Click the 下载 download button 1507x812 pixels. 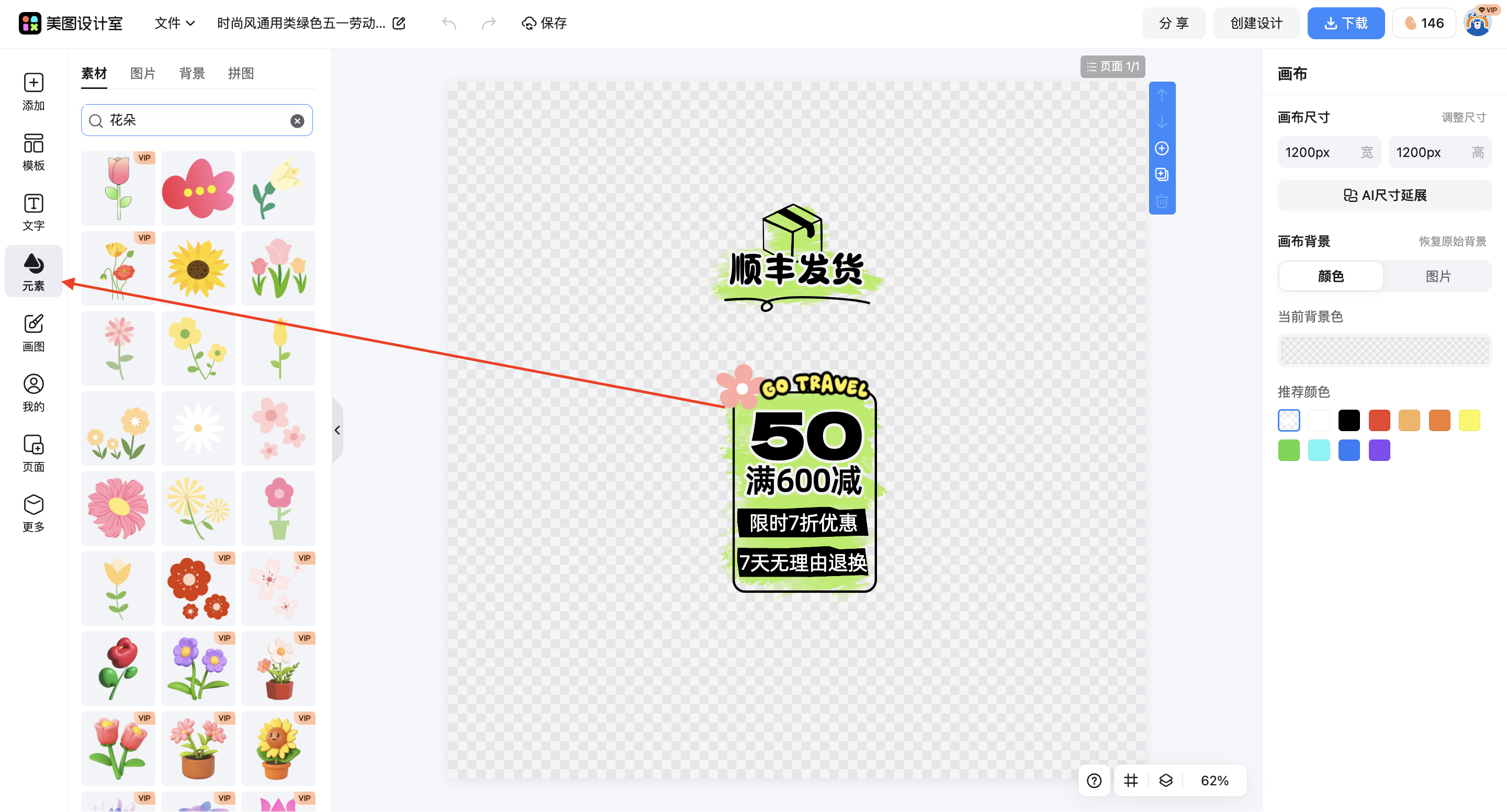(1345, 23)
